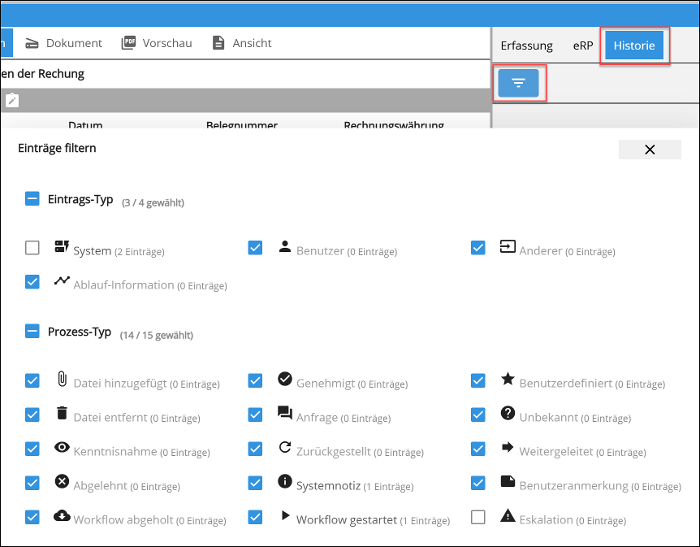Uncheck the Anfrage checkbox

point(255,415)
